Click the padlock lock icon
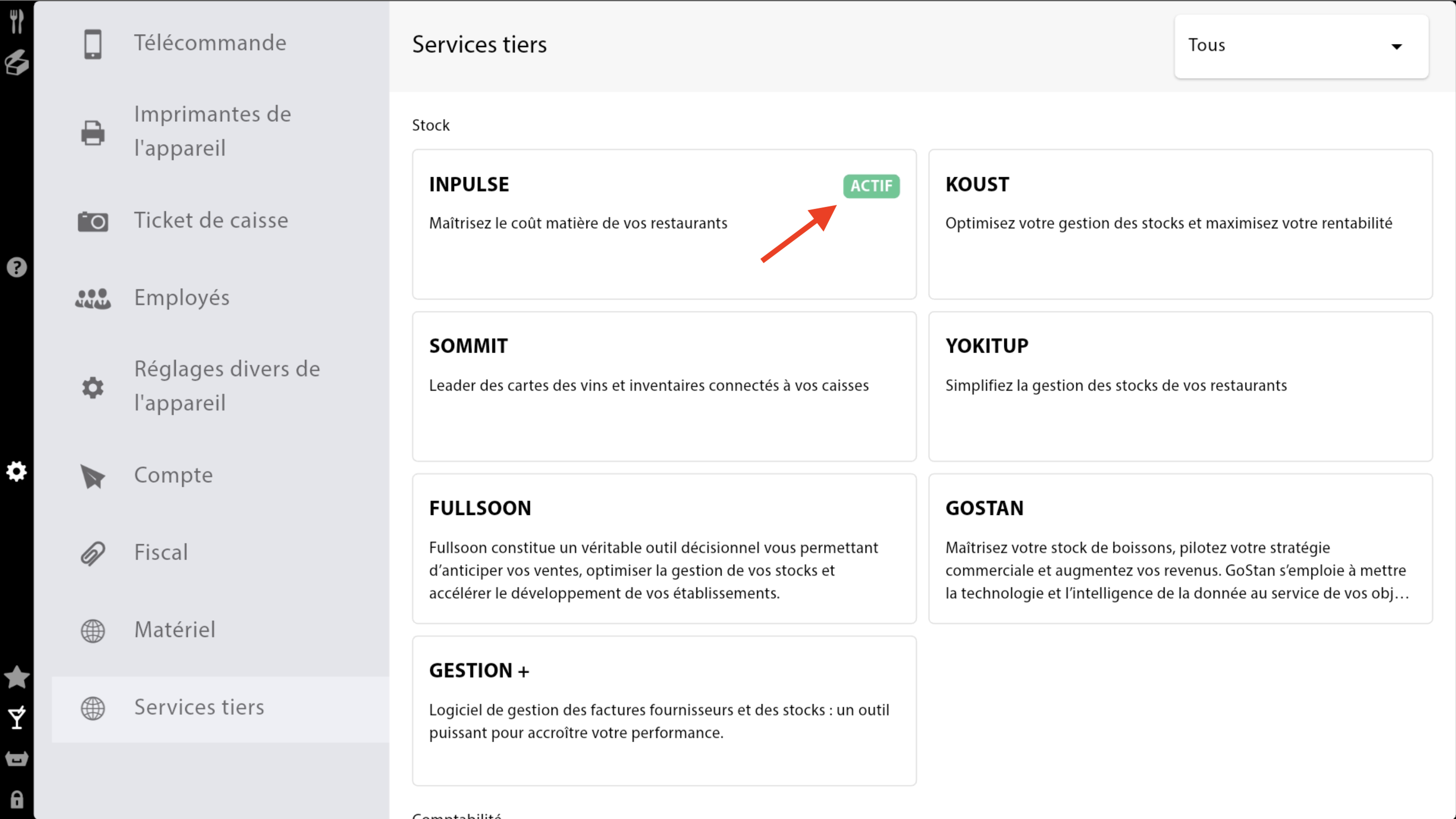 (16, 800)
